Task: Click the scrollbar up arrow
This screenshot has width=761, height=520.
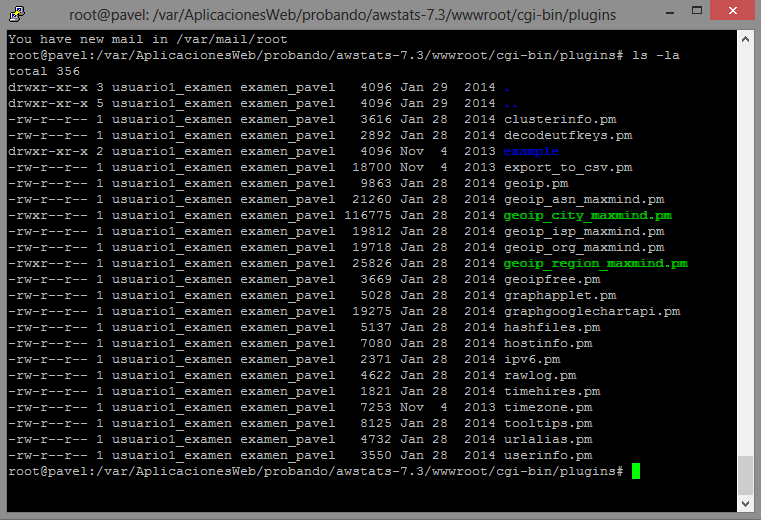Action: (744, 39)
